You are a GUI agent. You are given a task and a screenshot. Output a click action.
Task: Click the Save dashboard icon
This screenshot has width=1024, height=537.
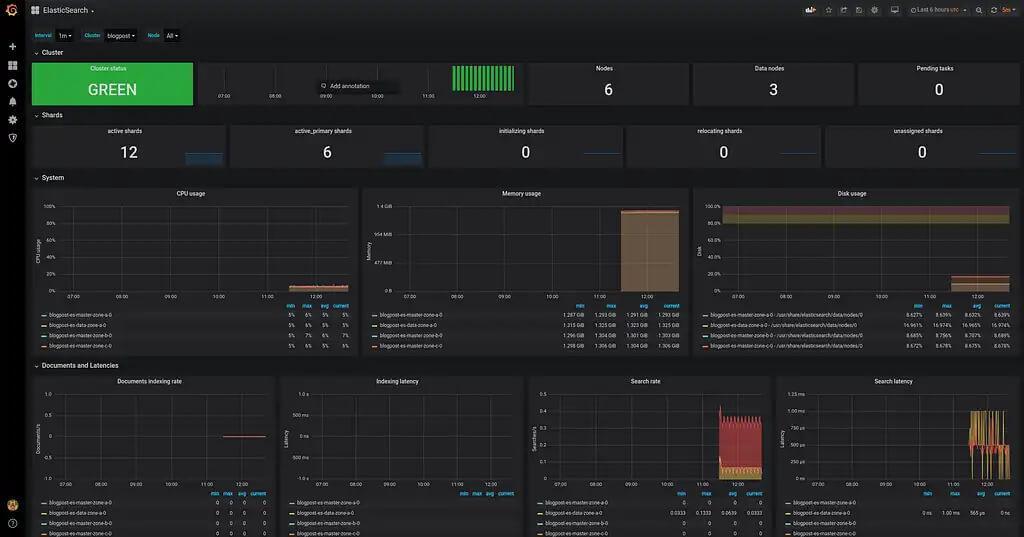click(x=859, y=10)
